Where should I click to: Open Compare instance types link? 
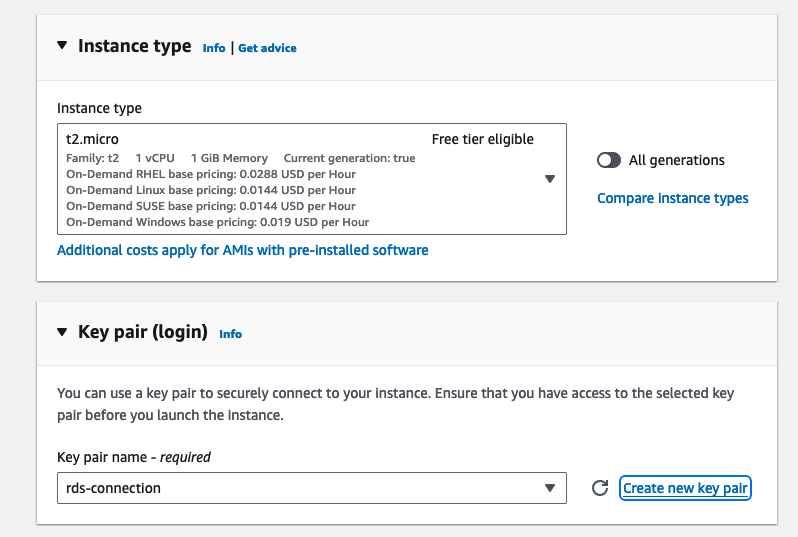pos(672,198)
